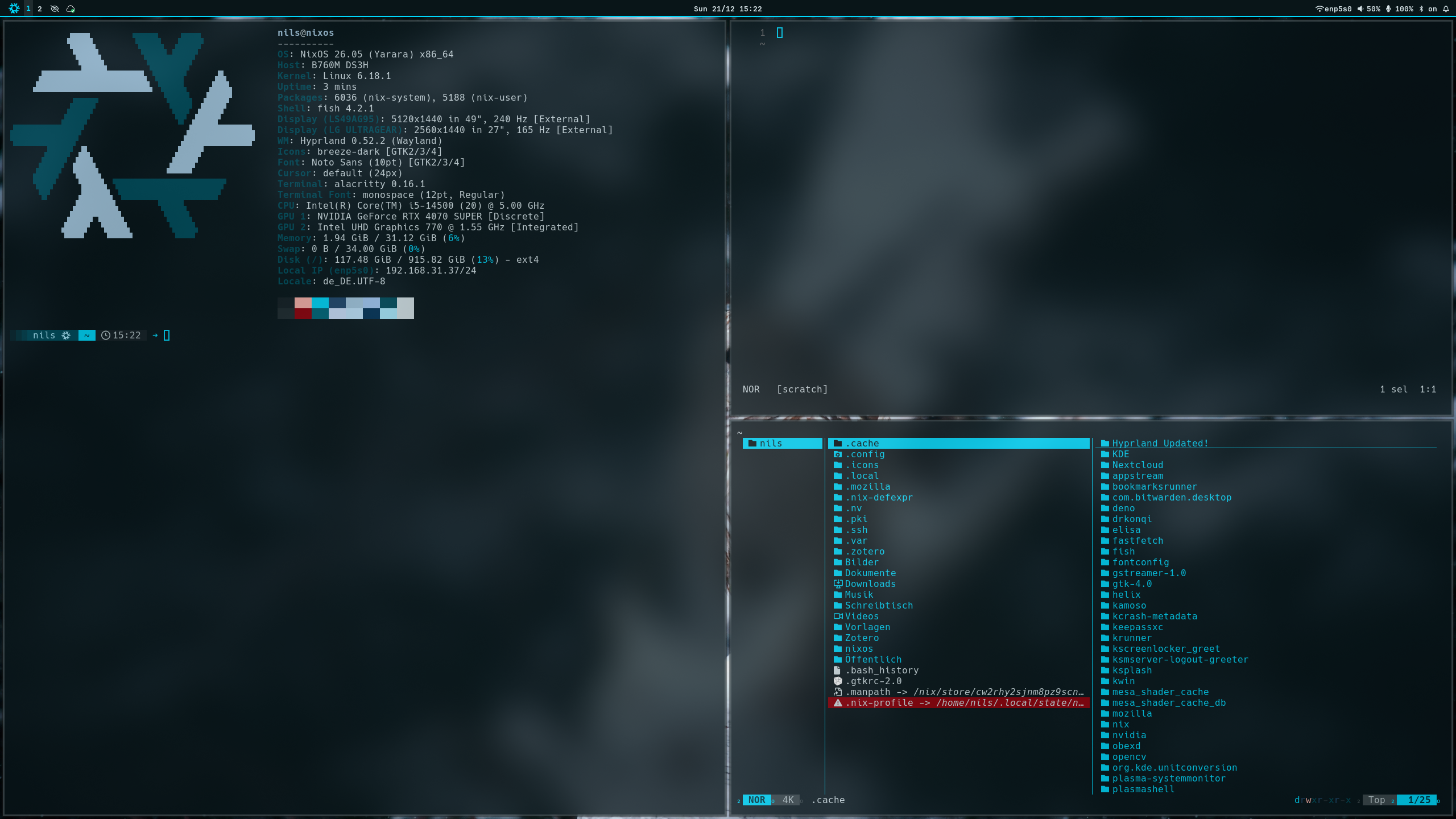Click the crossed-out eye tray icon
Viewport: 1456px width, 819px height.
[55, 9]
